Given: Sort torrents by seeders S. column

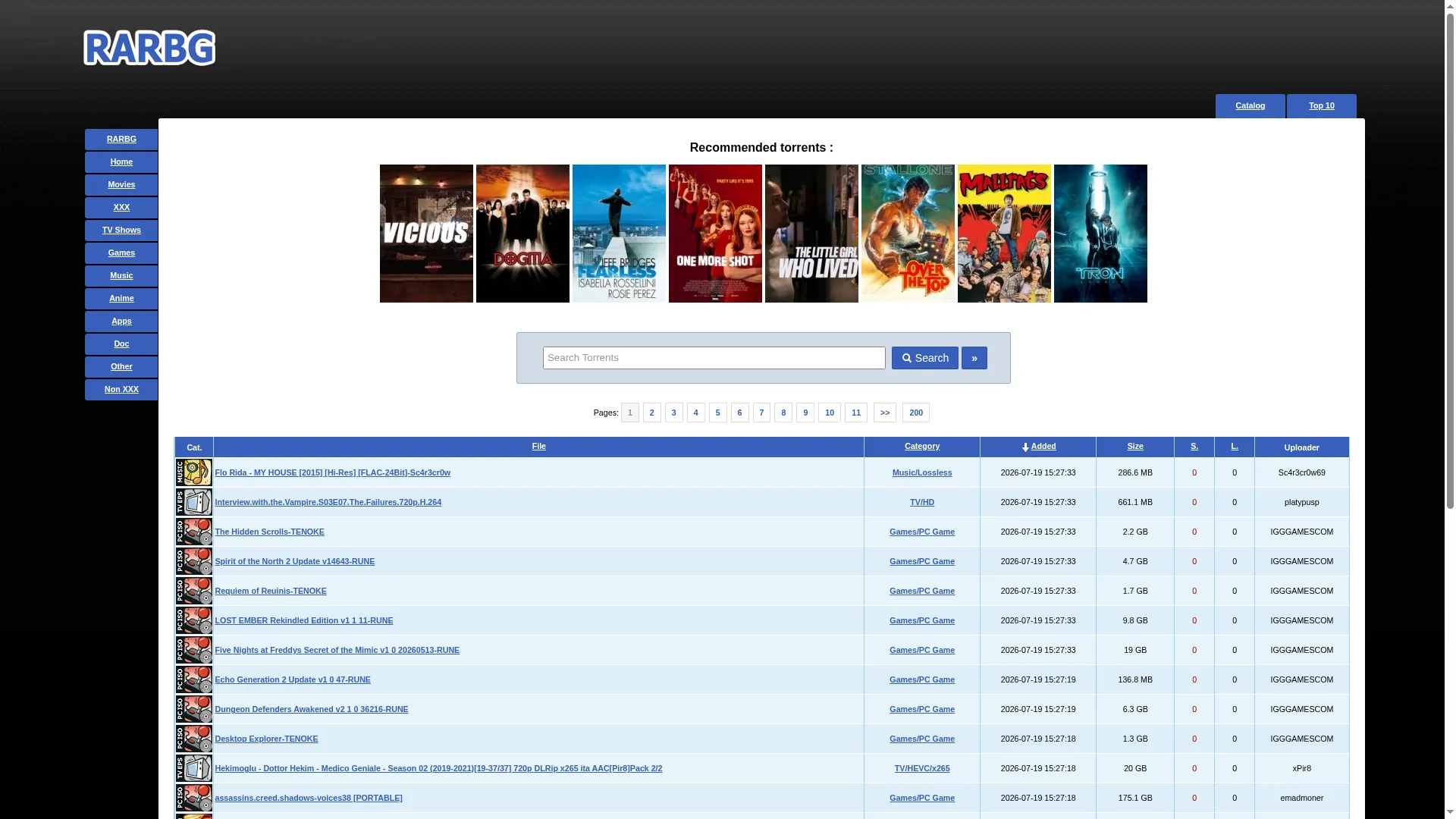Looking at the screenshot, I should pos(1194,446).
